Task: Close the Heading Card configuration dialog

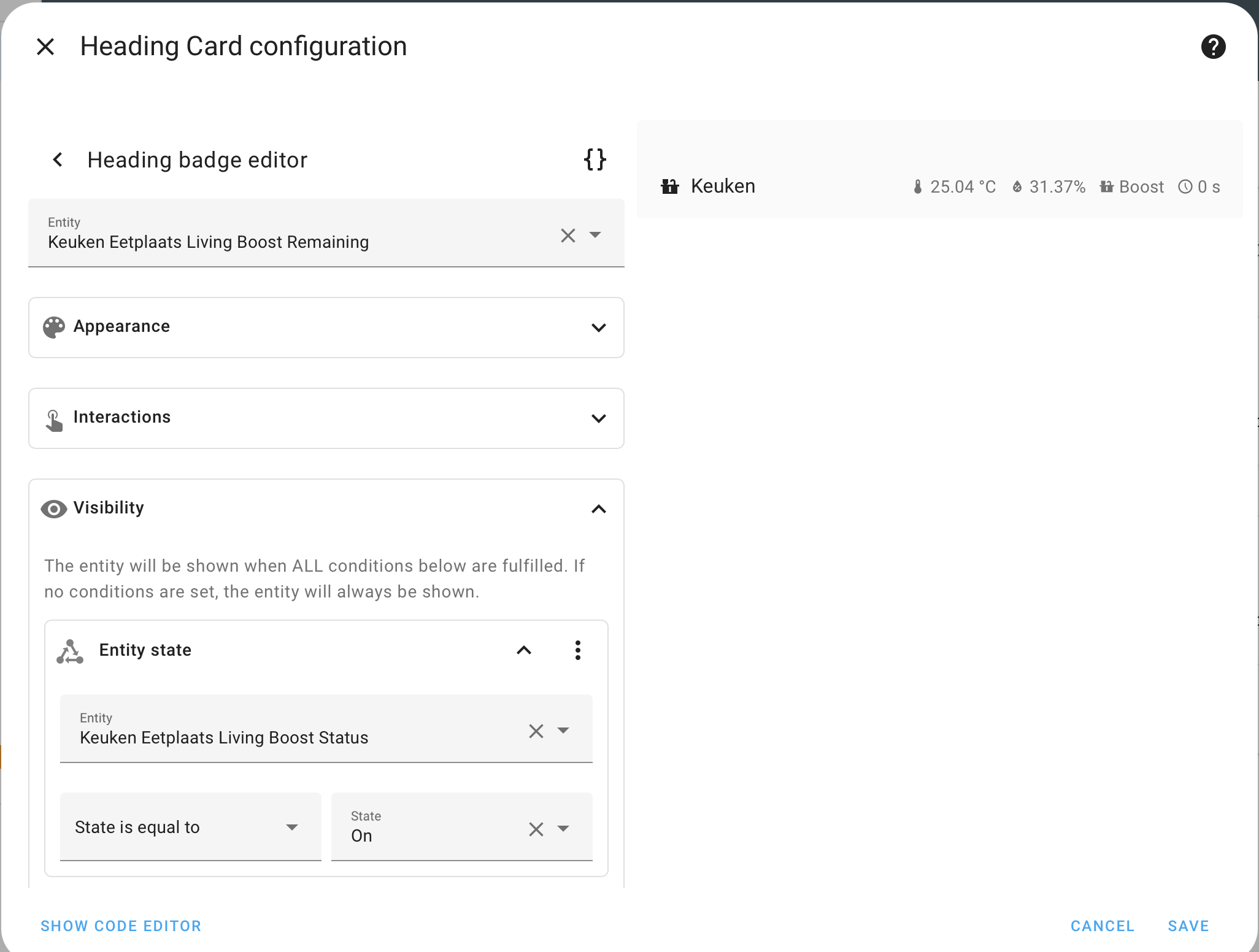Action: 45,47
